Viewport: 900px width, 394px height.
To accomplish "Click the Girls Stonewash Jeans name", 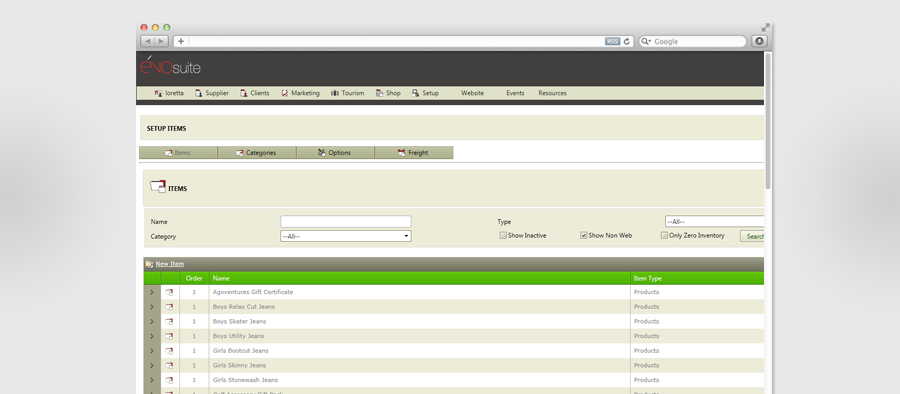I will pos(245,380).
